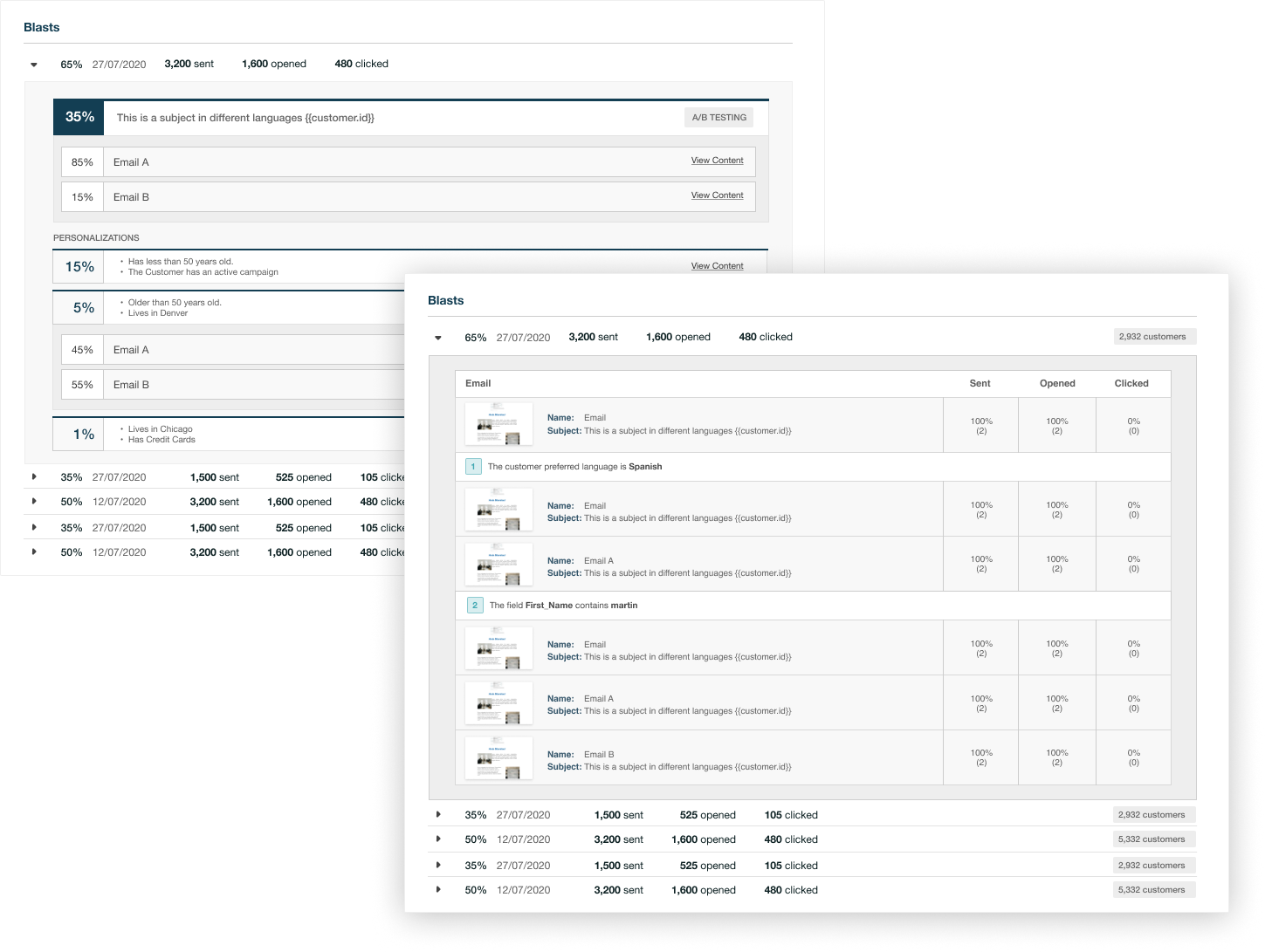Select the 5% Older than 50 personalization
Viewport: 1265px width, 952px height.
click(x=229, y=308)
